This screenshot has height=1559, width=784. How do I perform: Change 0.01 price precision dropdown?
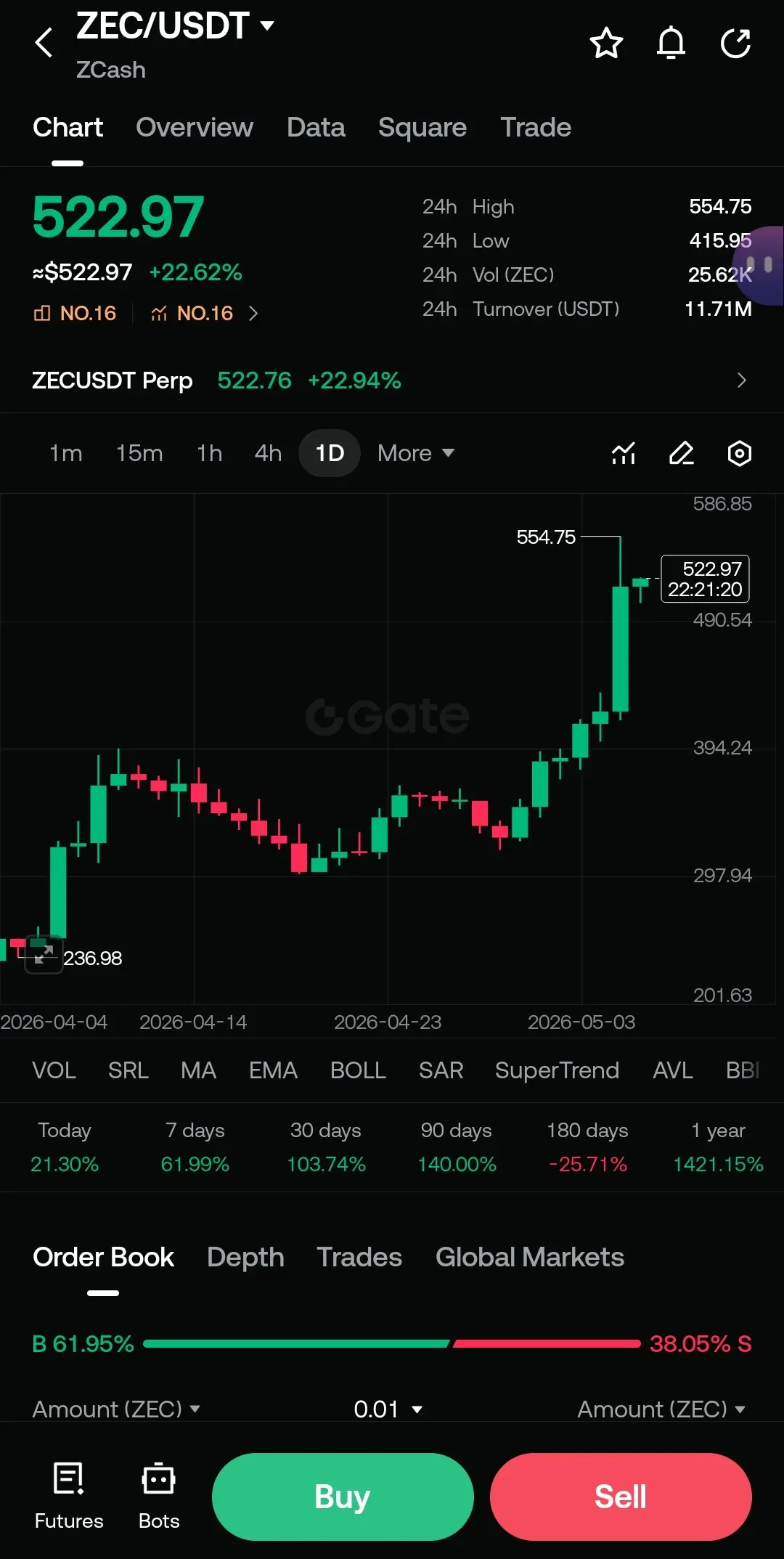[x=388, y=1409]
